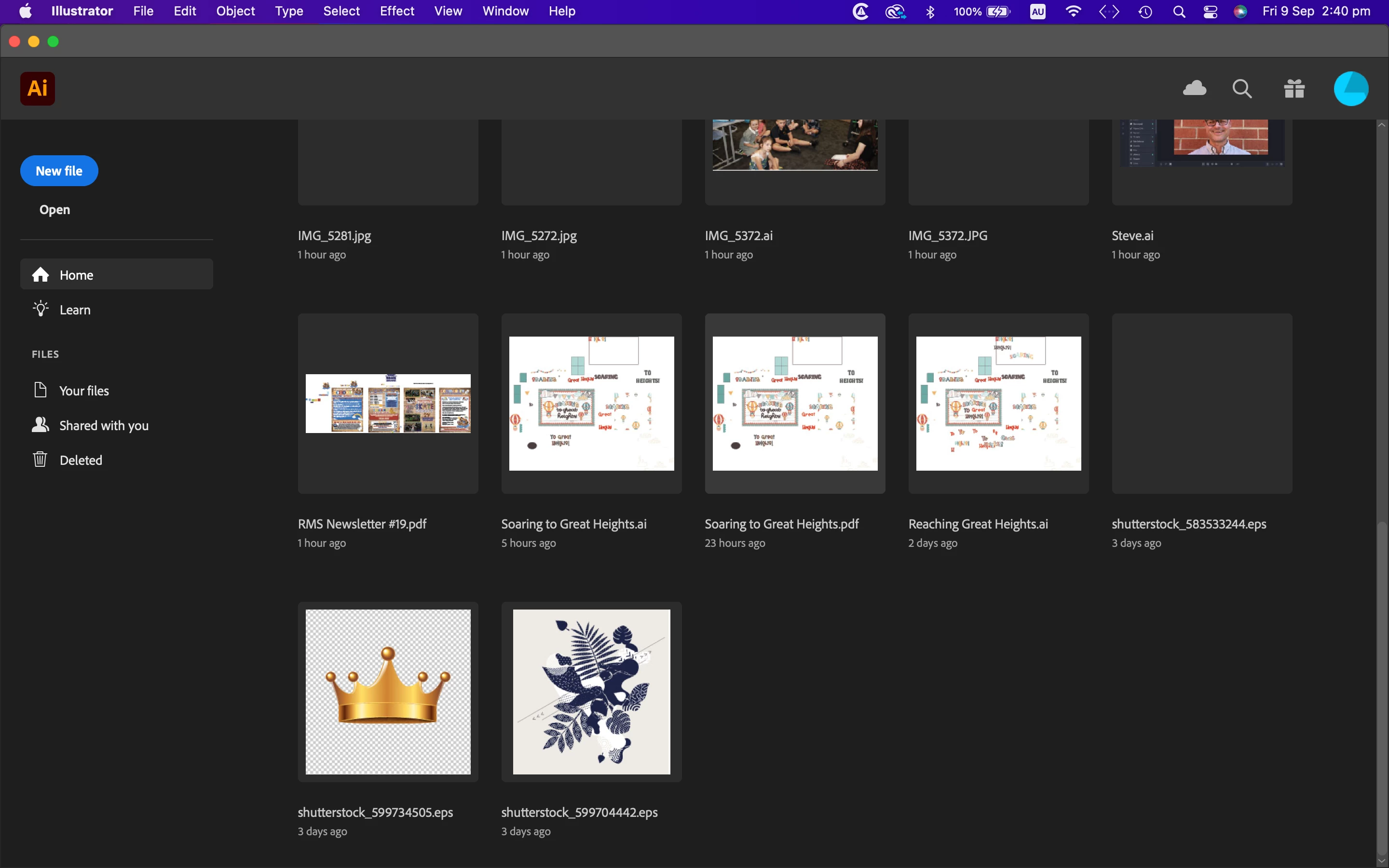Click the New file button

[x=59, y=171]
